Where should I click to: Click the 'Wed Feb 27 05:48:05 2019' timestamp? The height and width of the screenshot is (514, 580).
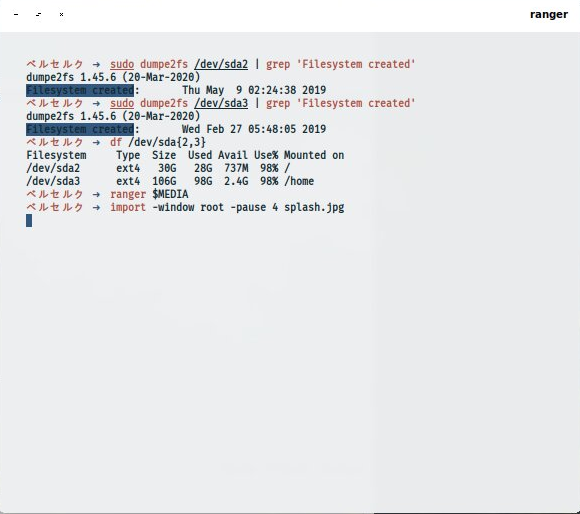pyautogui.click(x=254, y=129)
